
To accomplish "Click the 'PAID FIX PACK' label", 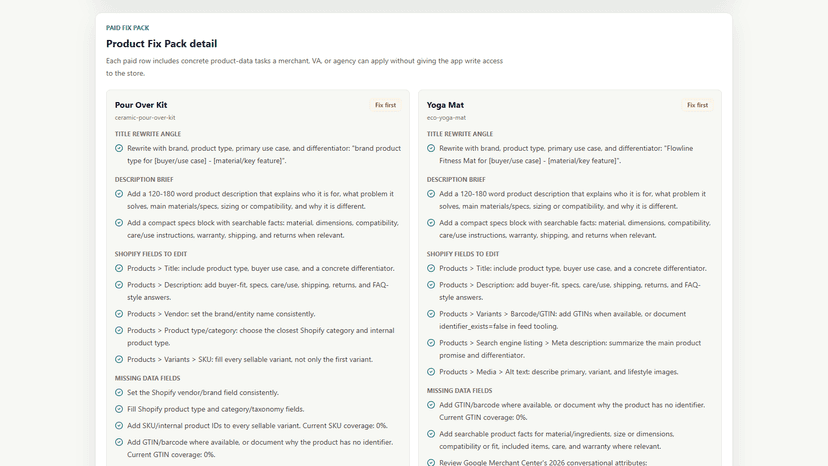I will pos(128,28).
